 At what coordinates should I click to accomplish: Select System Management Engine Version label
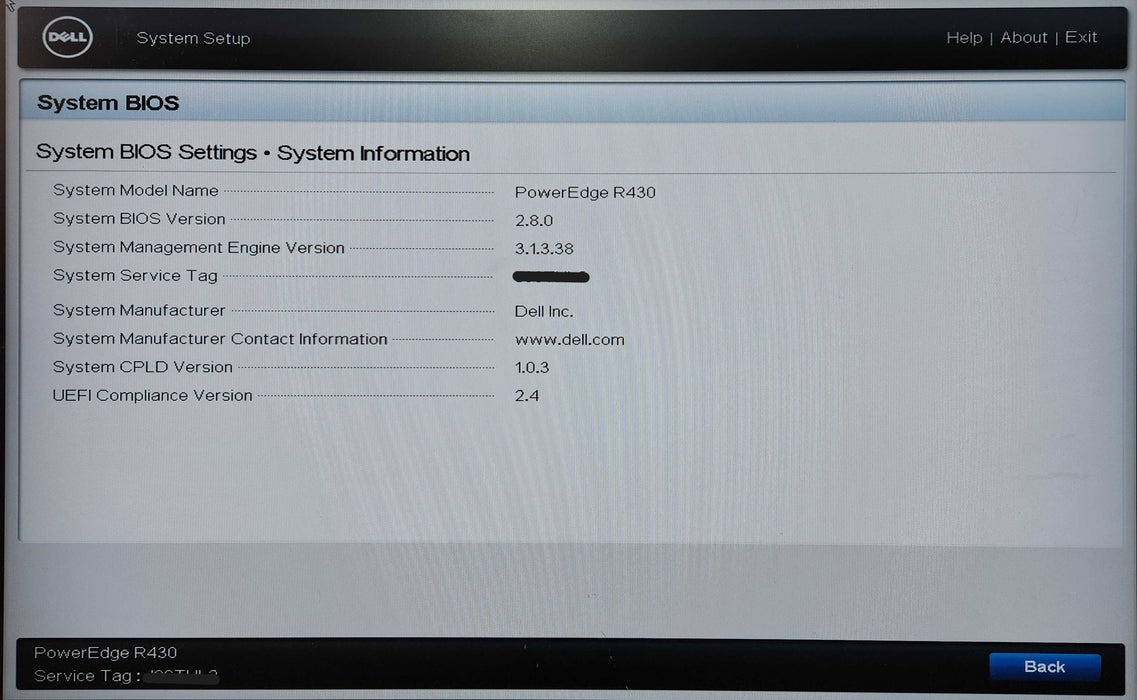(x=199, y=247)
